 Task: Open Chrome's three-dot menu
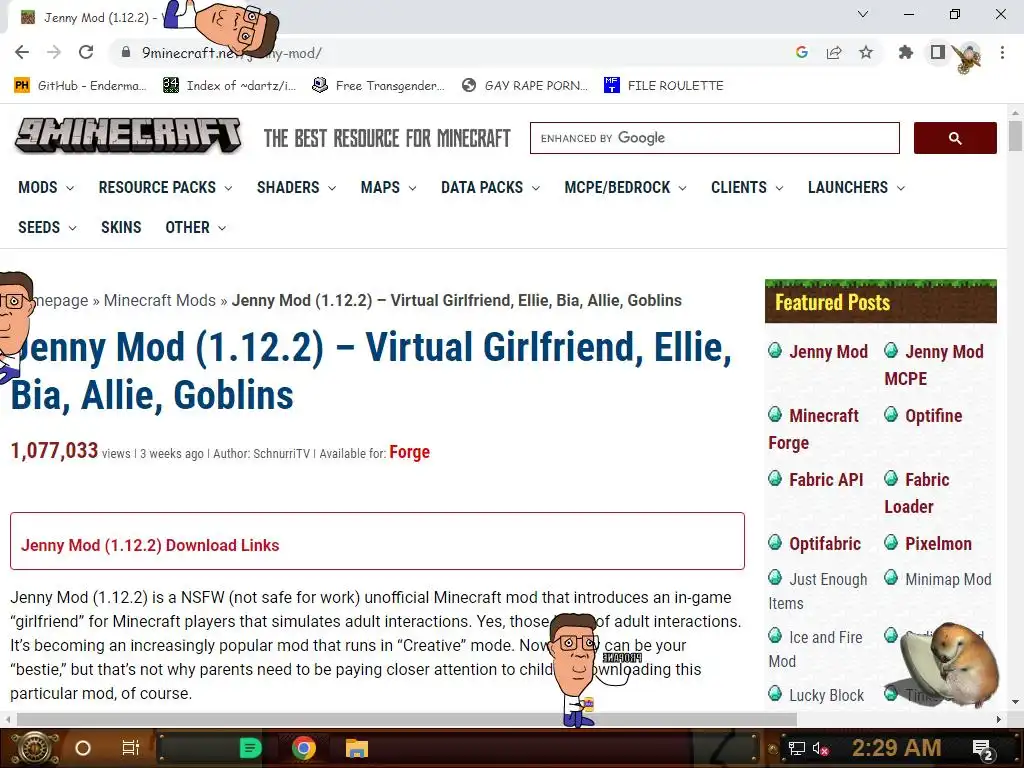[x=1002, y=52]
